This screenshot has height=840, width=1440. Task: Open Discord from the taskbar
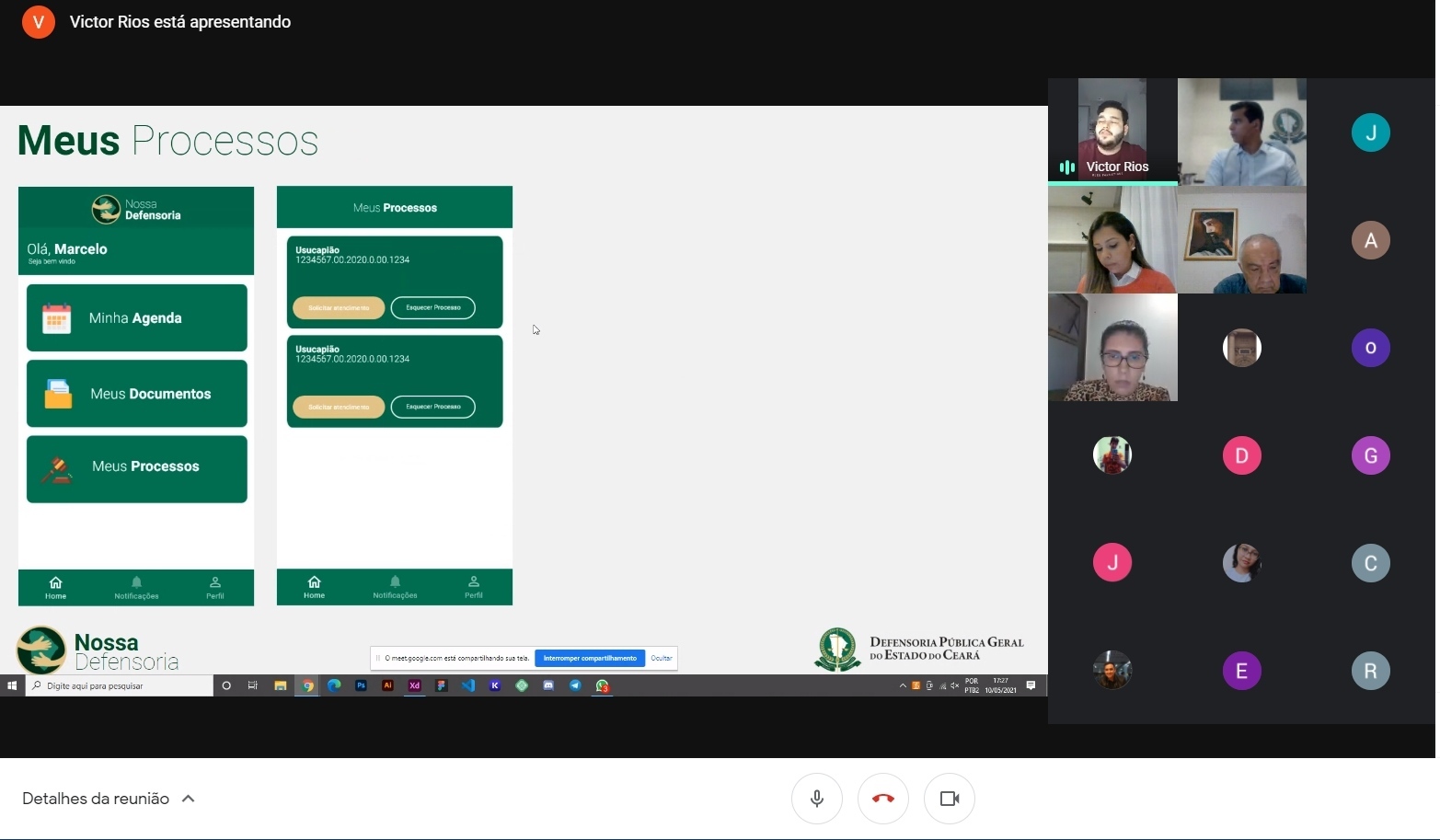(x=548, y=685)
